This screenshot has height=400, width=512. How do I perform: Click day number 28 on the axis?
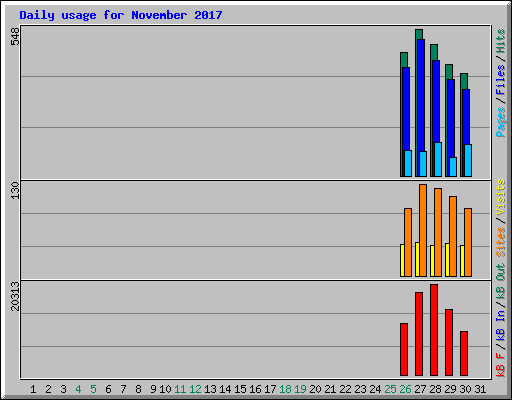tap(435, 389)
